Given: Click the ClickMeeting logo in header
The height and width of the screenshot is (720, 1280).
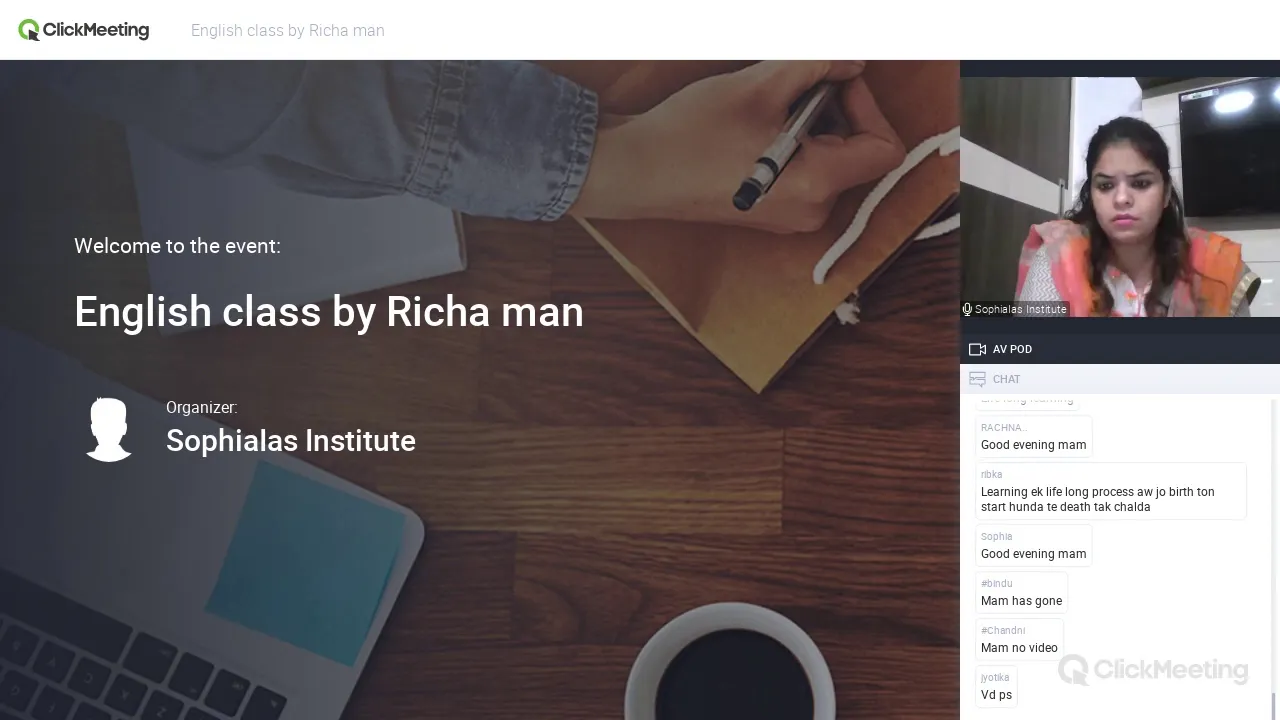Looking at the screenshot, I should (x=84, y=30).
